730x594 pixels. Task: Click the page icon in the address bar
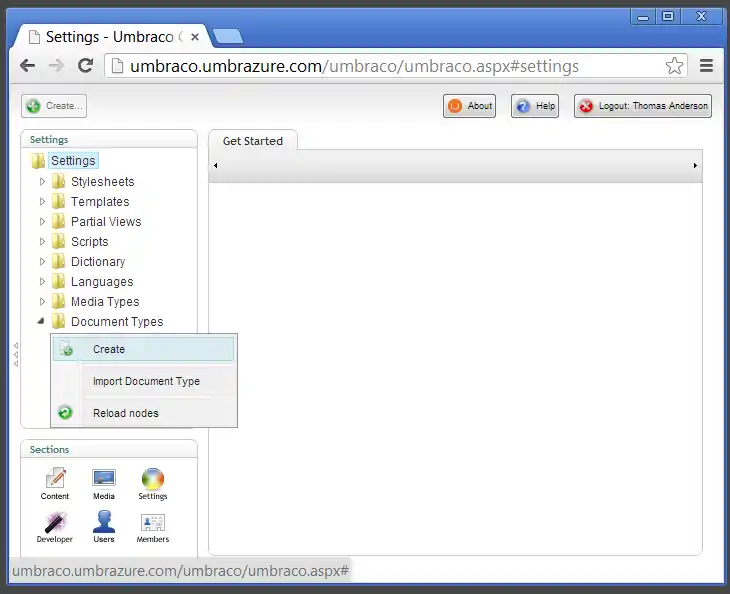(117, 66)
